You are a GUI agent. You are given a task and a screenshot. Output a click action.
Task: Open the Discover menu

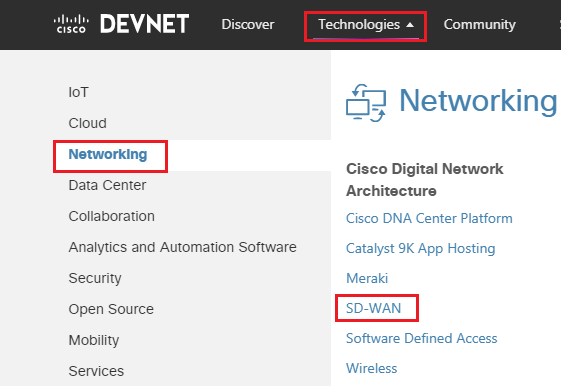click(x=248, y=24)
